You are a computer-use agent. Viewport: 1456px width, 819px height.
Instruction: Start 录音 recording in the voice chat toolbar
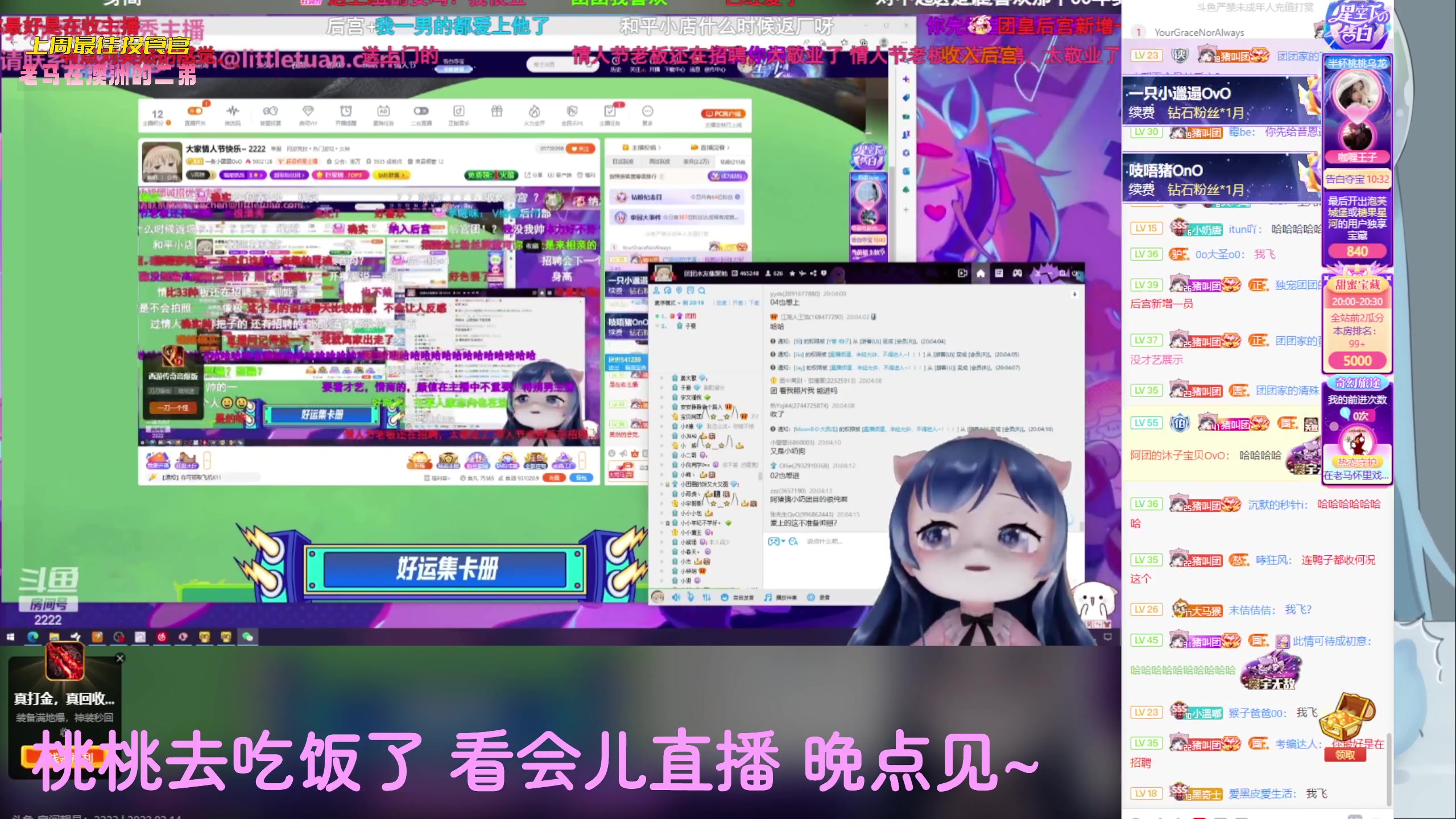[x=812, y=597]
